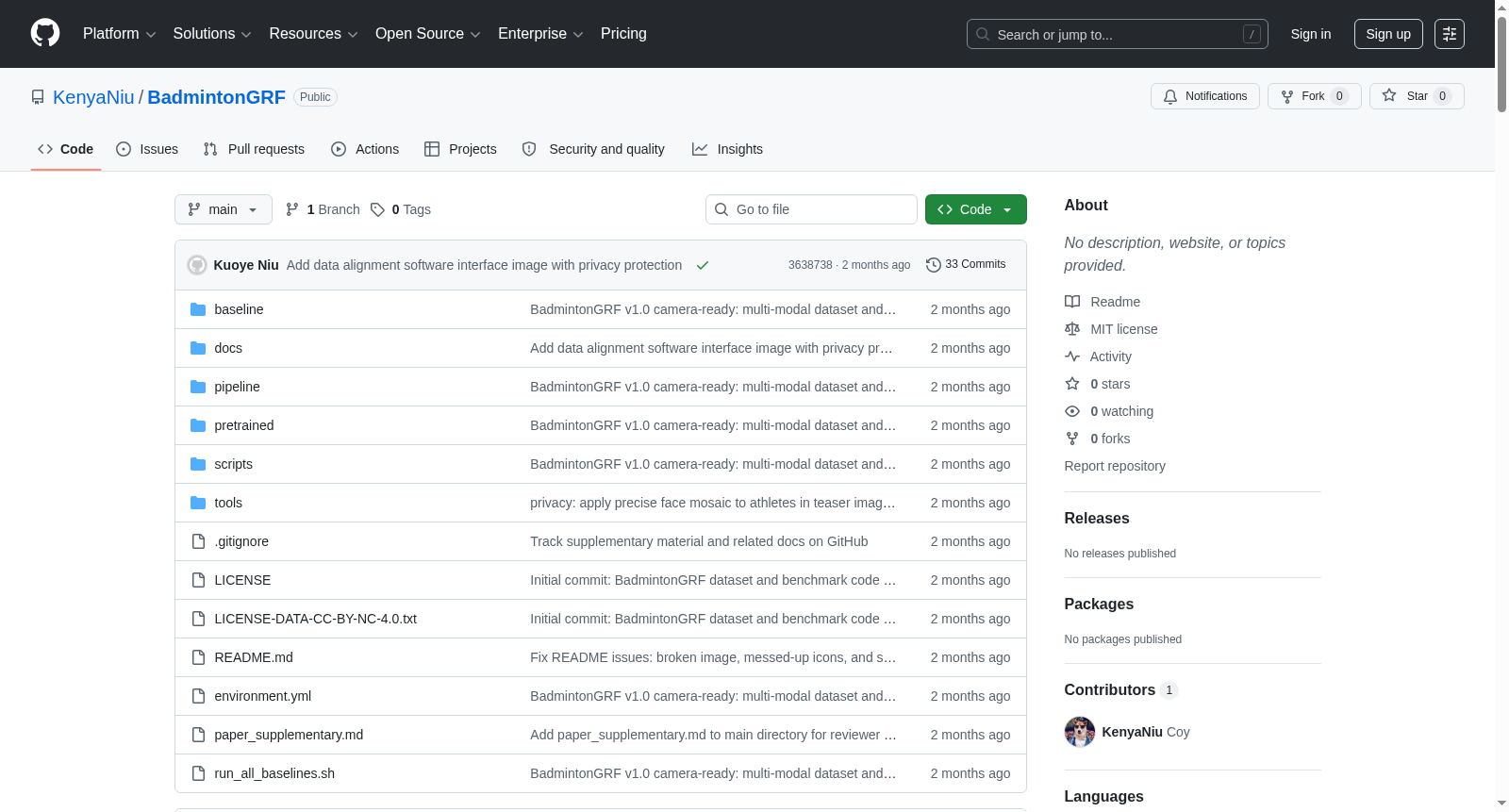Viewport: 1509px width, 812px height.
Task: Click the tag icon next to Tags
Action: (x=377, y=209)
